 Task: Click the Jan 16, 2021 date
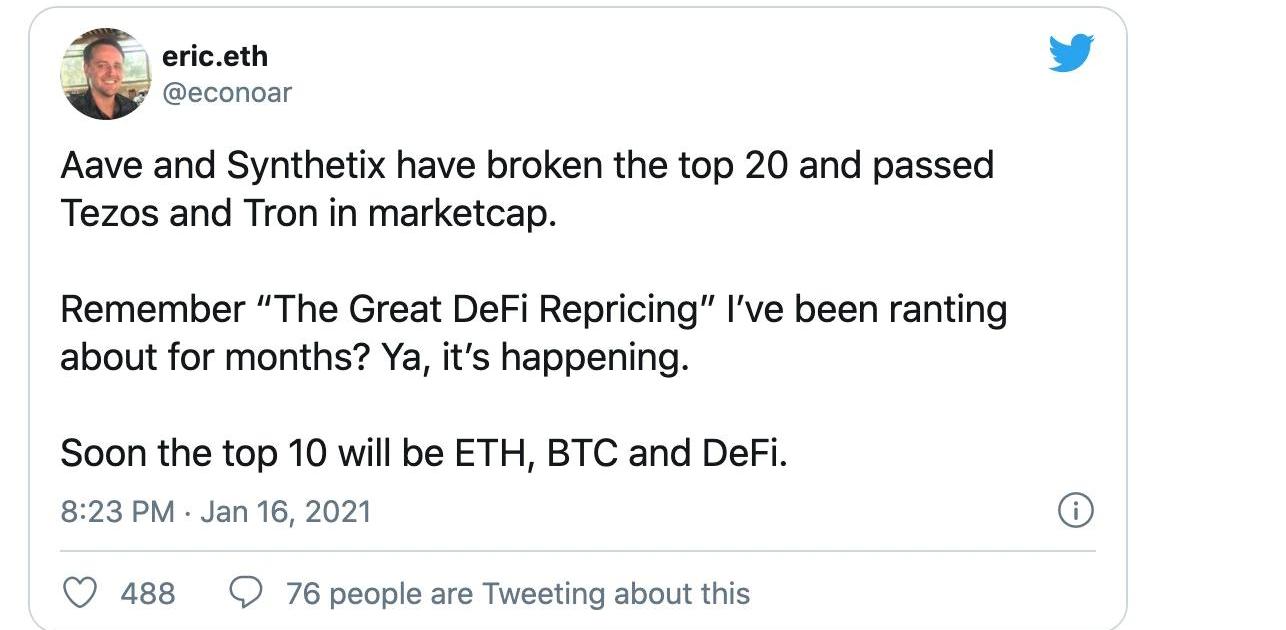tap(285, 512)
